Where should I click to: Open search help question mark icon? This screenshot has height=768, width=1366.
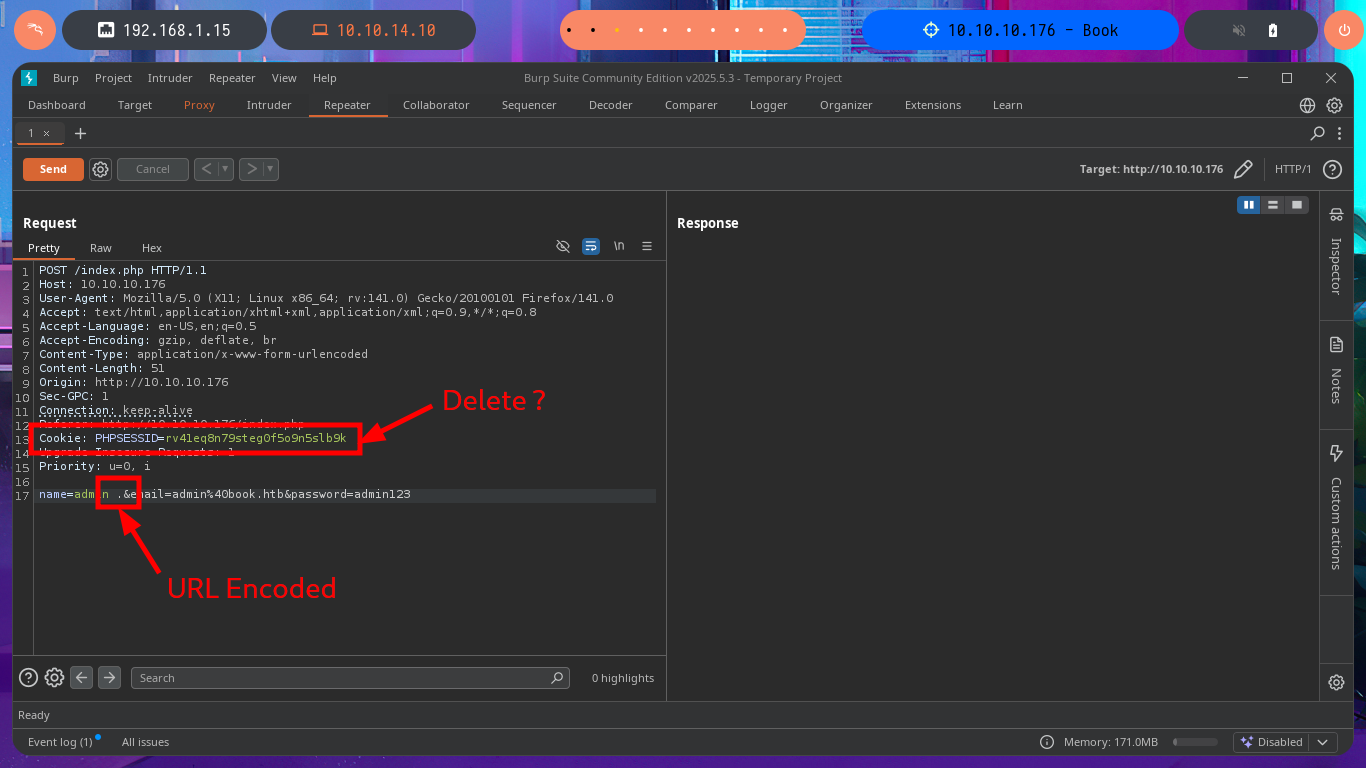[x=29, y=677]
